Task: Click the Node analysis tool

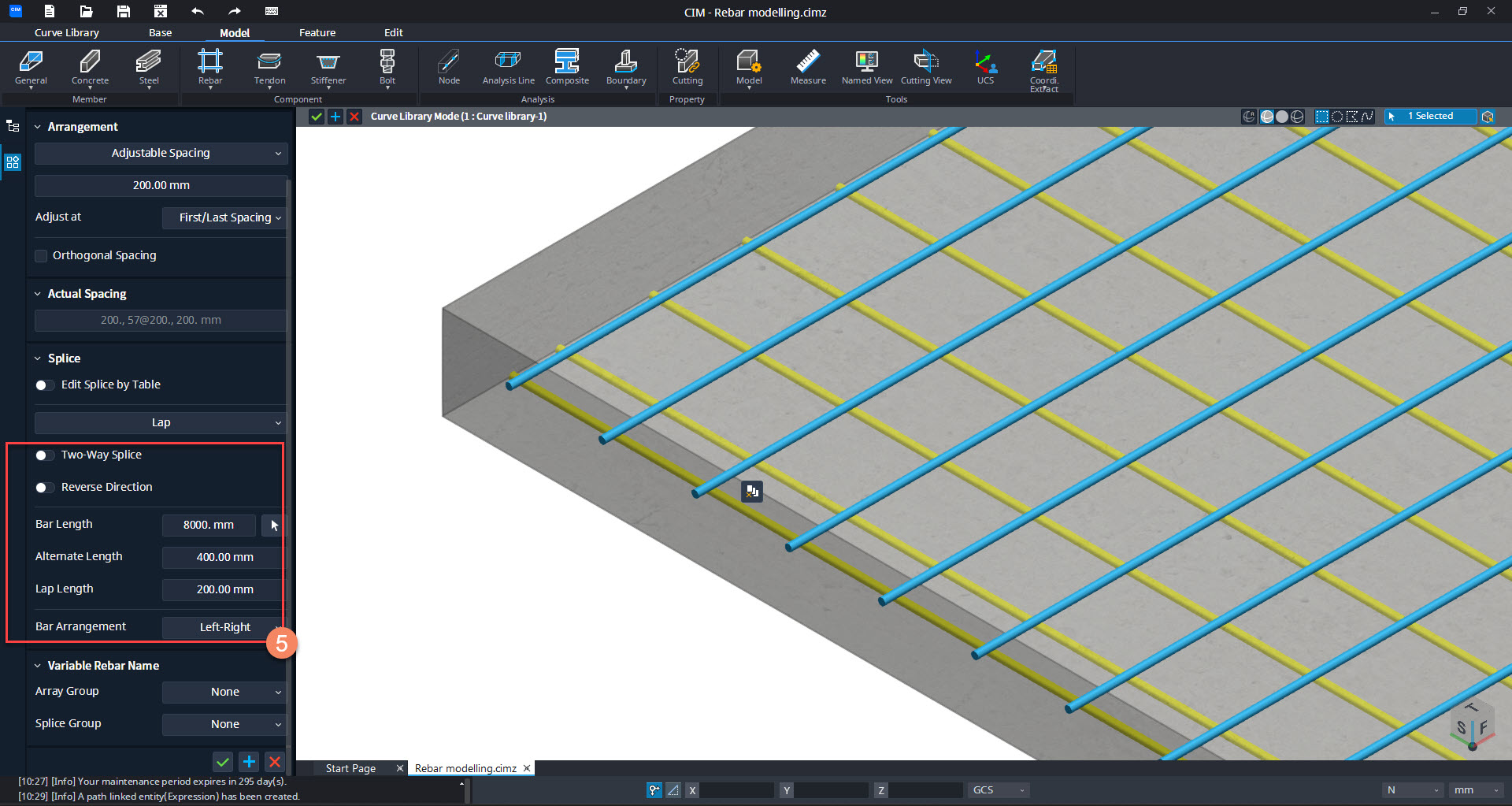Action: coord(449,68)
